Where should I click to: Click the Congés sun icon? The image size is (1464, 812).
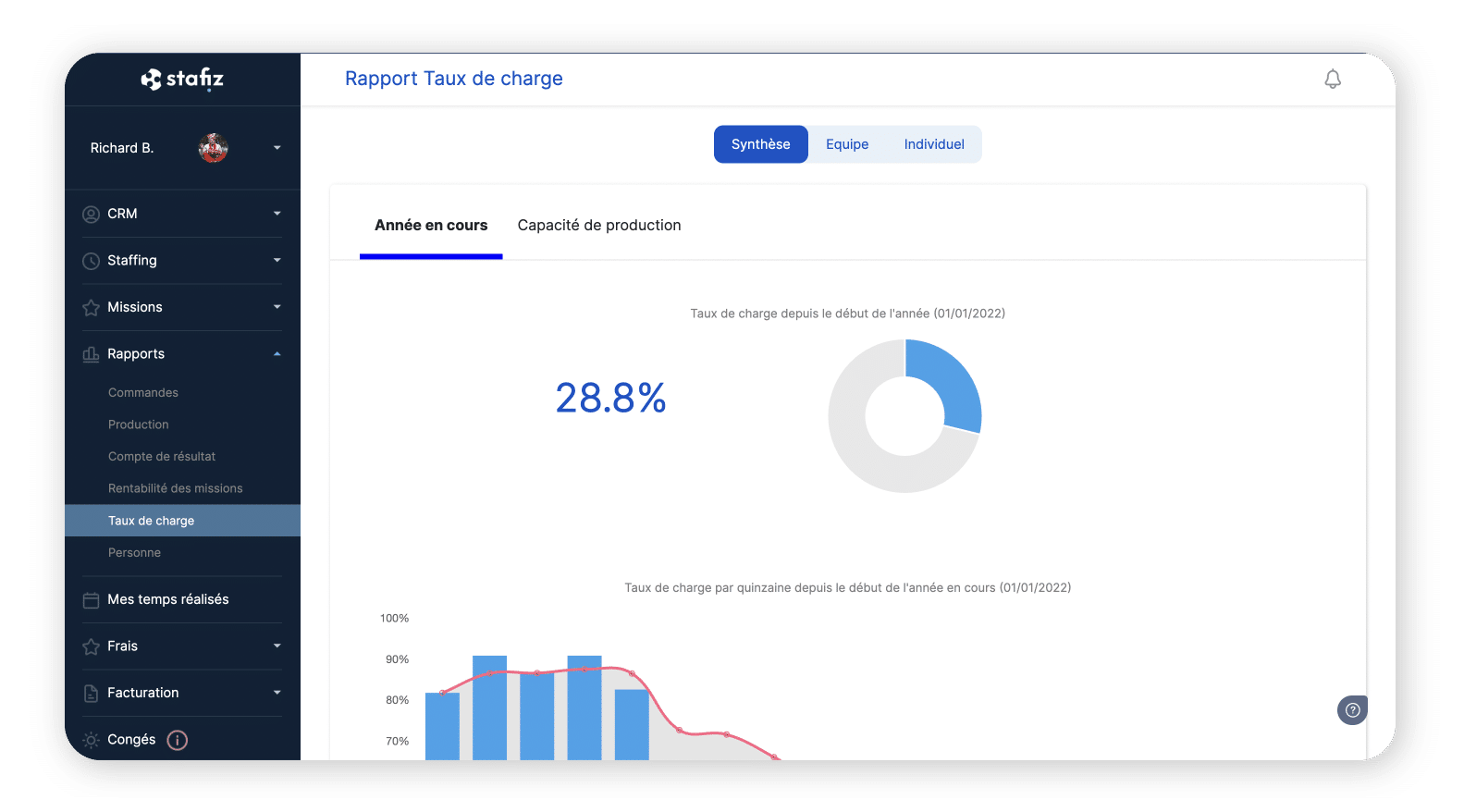tap(91, 740)
